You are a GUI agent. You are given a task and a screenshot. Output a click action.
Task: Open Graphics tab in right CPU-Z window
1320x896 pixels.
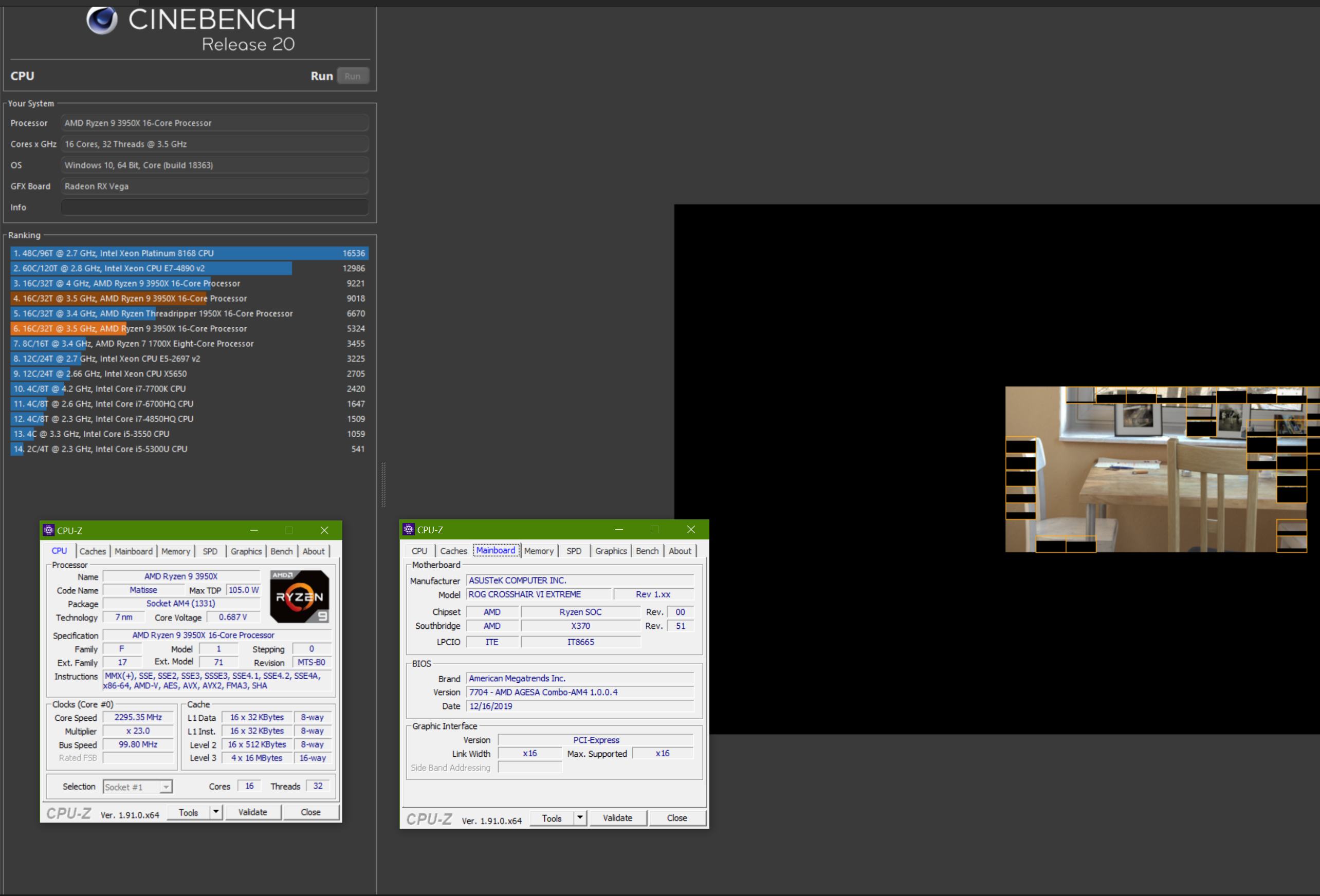tap(611, 550)
